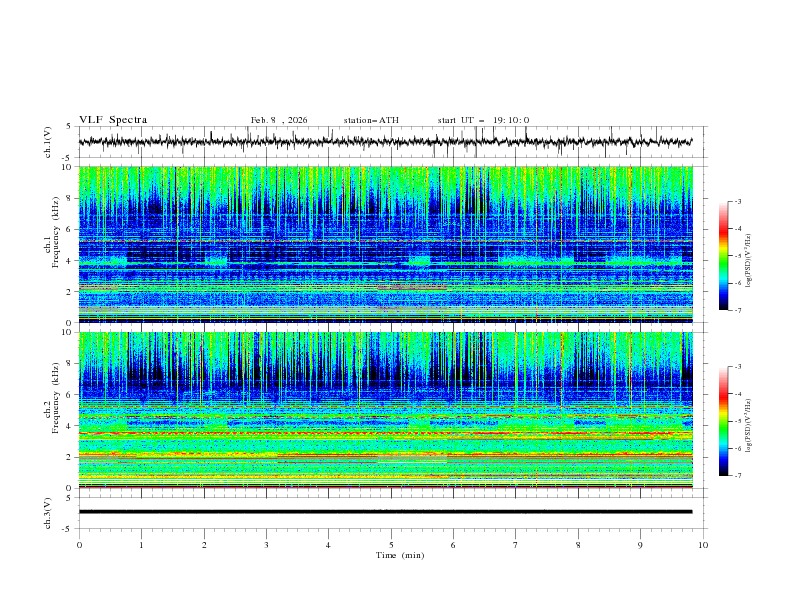Click the time axis tick label "3"

click(x=266, y=545)
